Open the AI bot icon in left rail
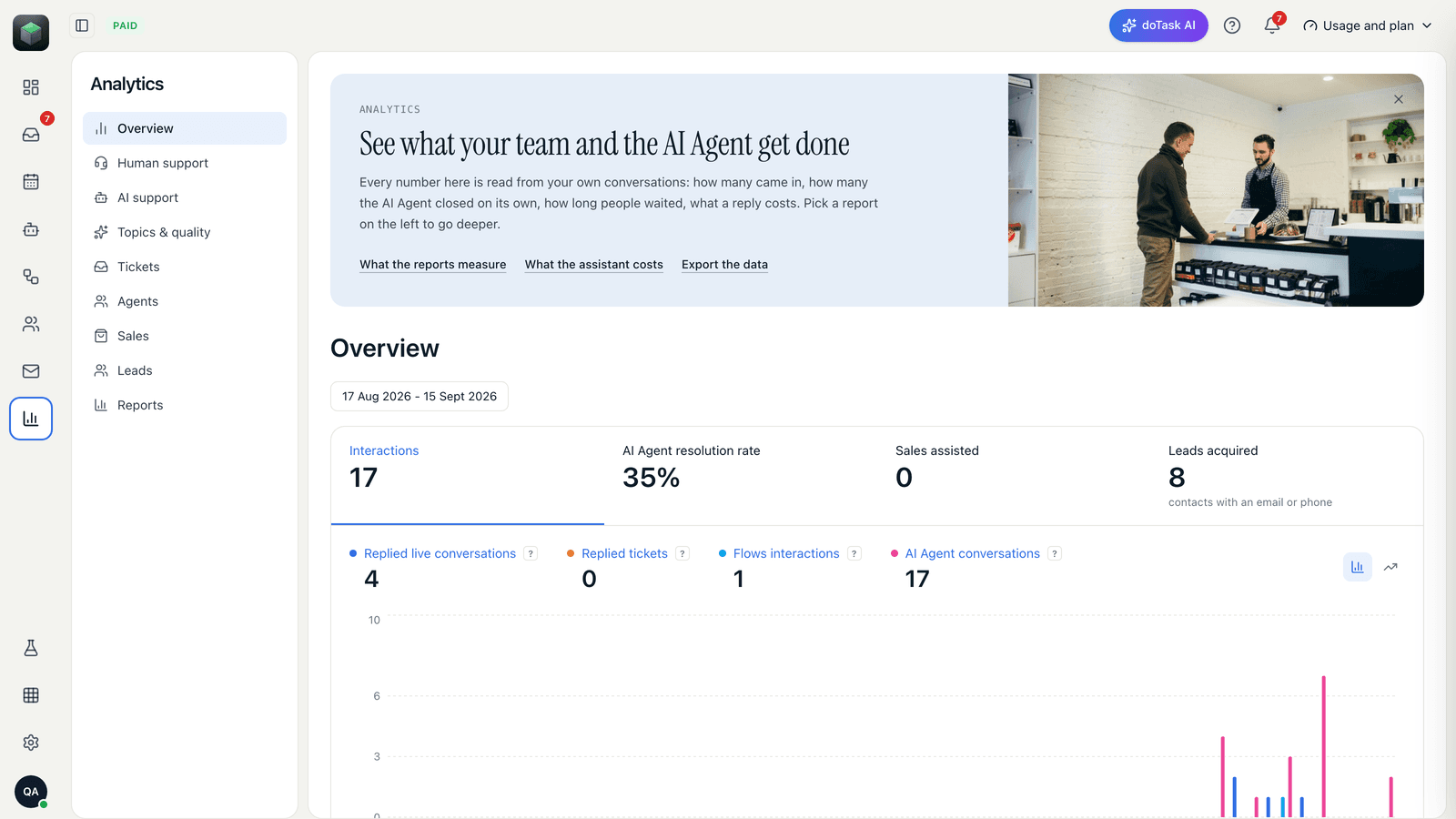Image resolution: width=1456 pixels, height=819 pixels. [x=31, y=229]
